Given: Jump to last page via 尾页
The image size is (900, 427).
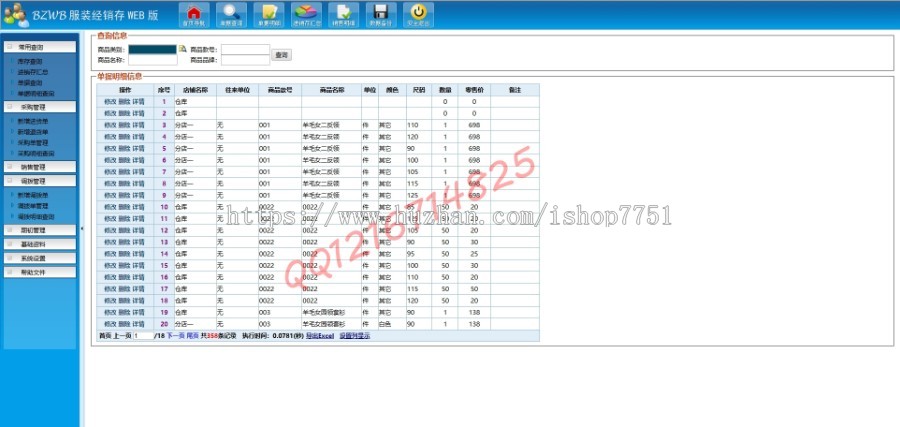Looking at the screenshot, I should coord(192,336).
